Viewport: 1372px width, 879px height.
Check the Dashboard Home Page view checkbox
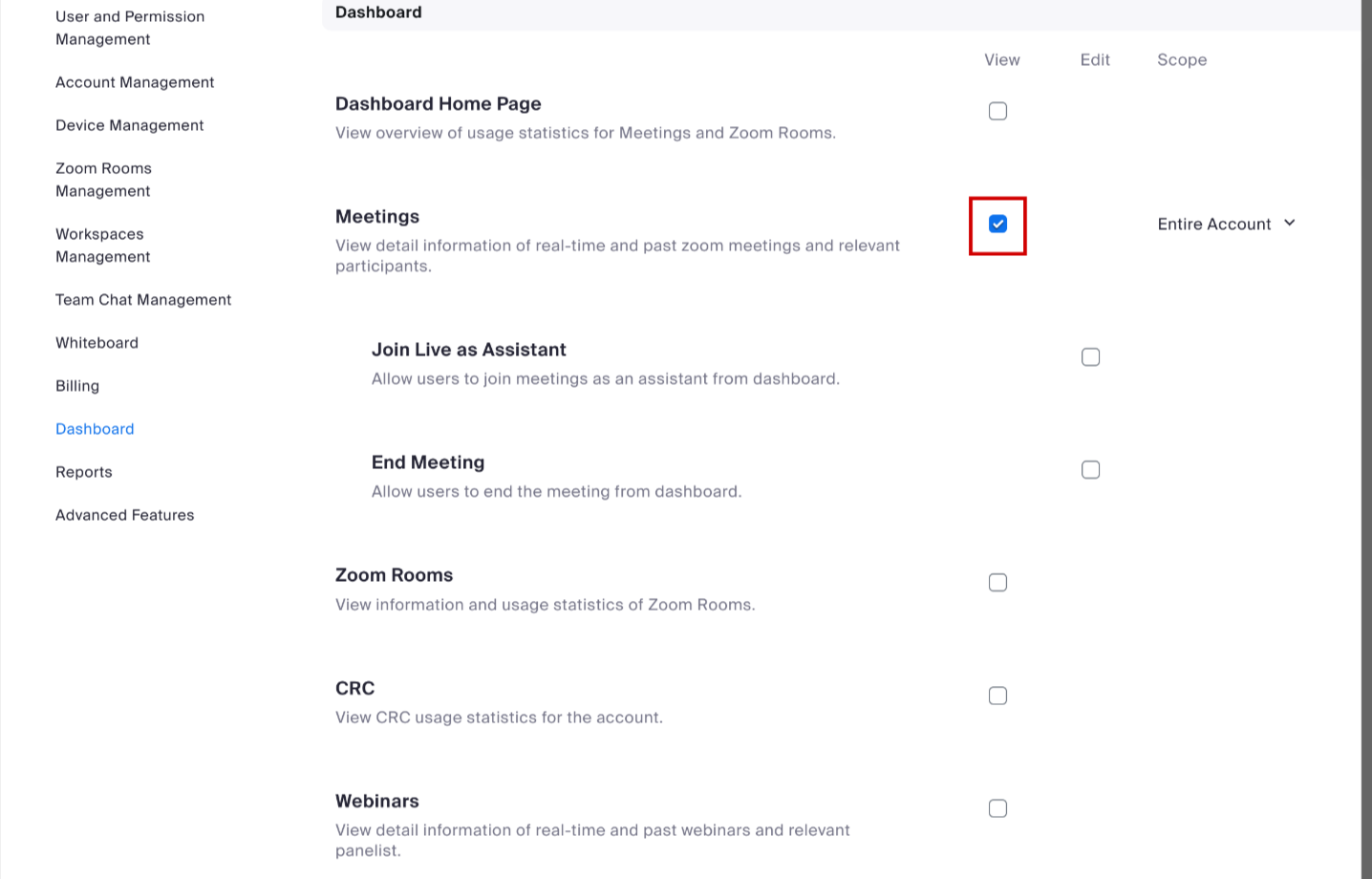pyautogui.click(x=997, y=111)
